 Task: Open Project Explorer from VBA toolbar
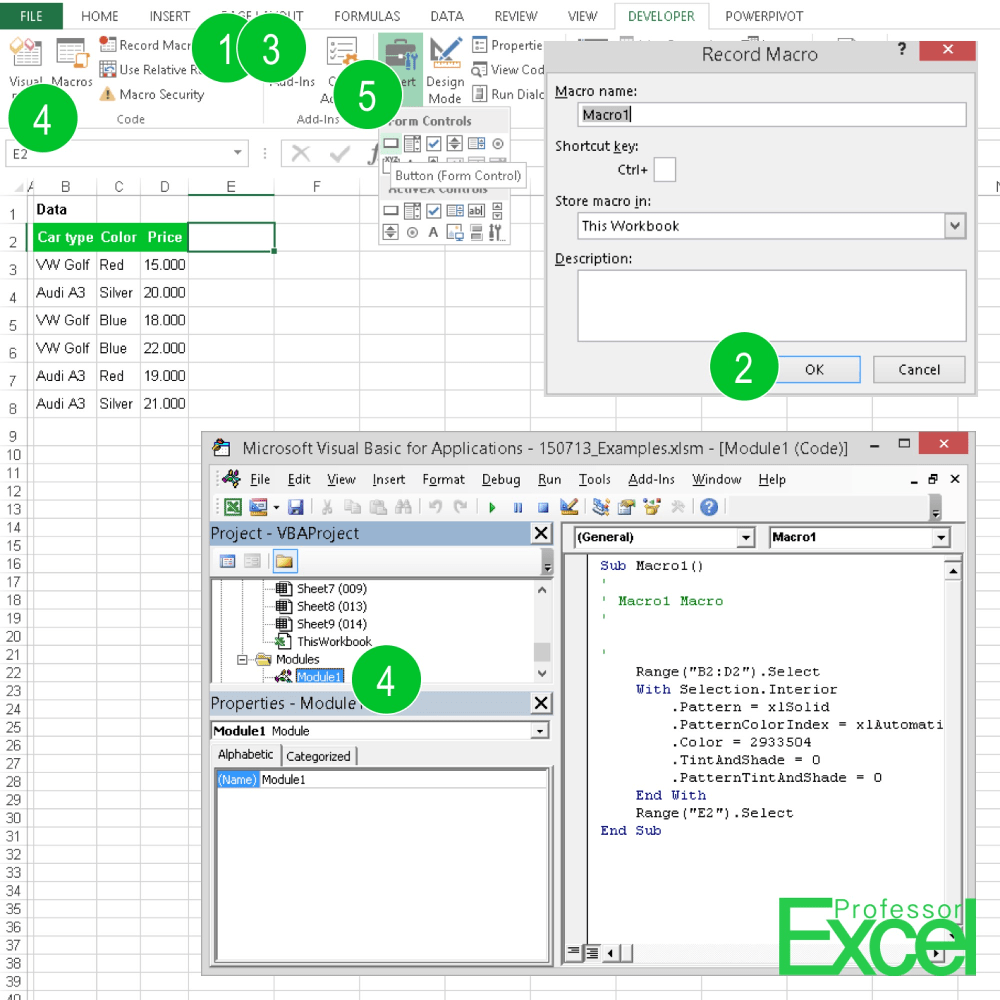(x=601, y=507)
